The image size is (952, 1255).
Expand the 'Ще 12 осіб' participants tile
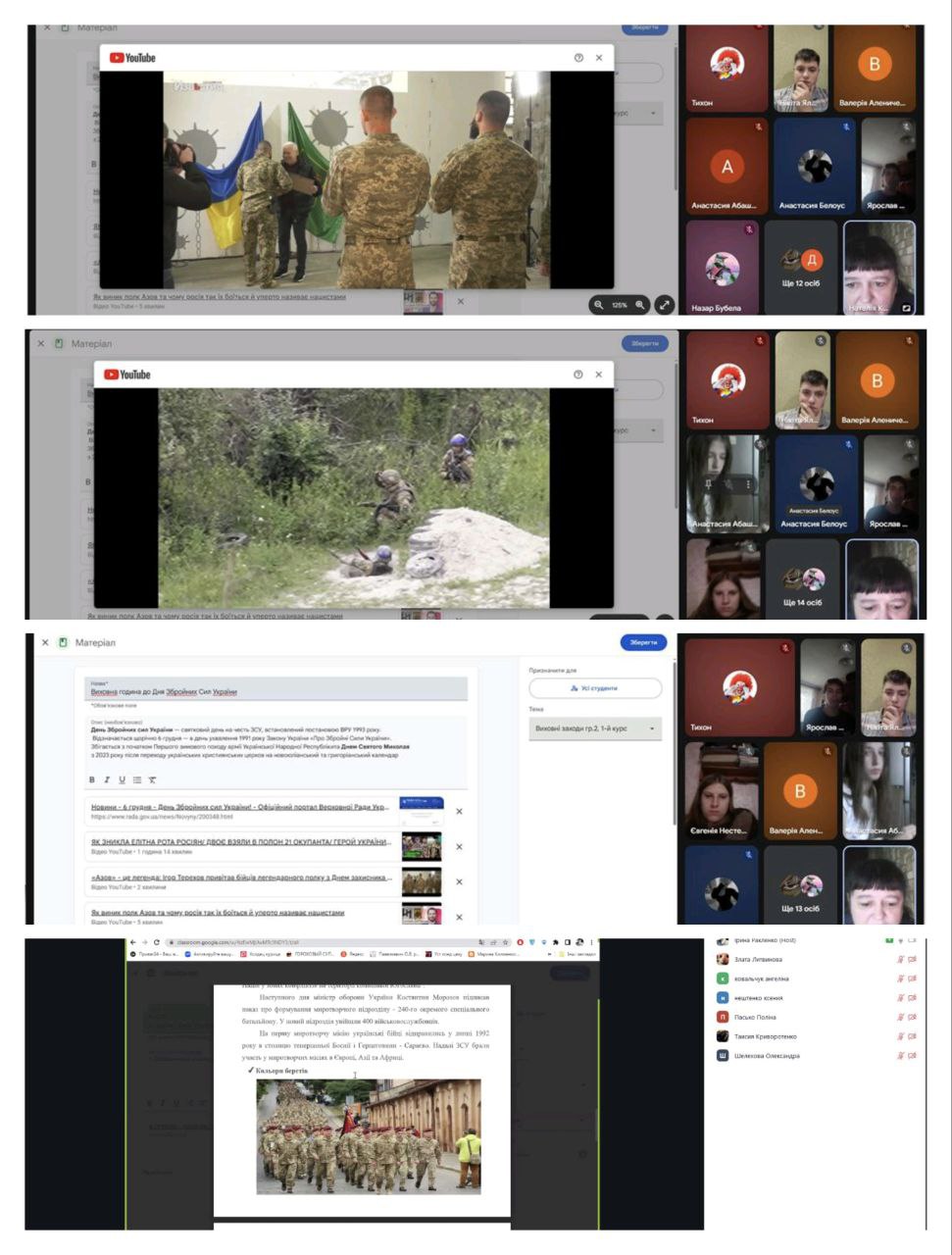click(x=801, y=267)
